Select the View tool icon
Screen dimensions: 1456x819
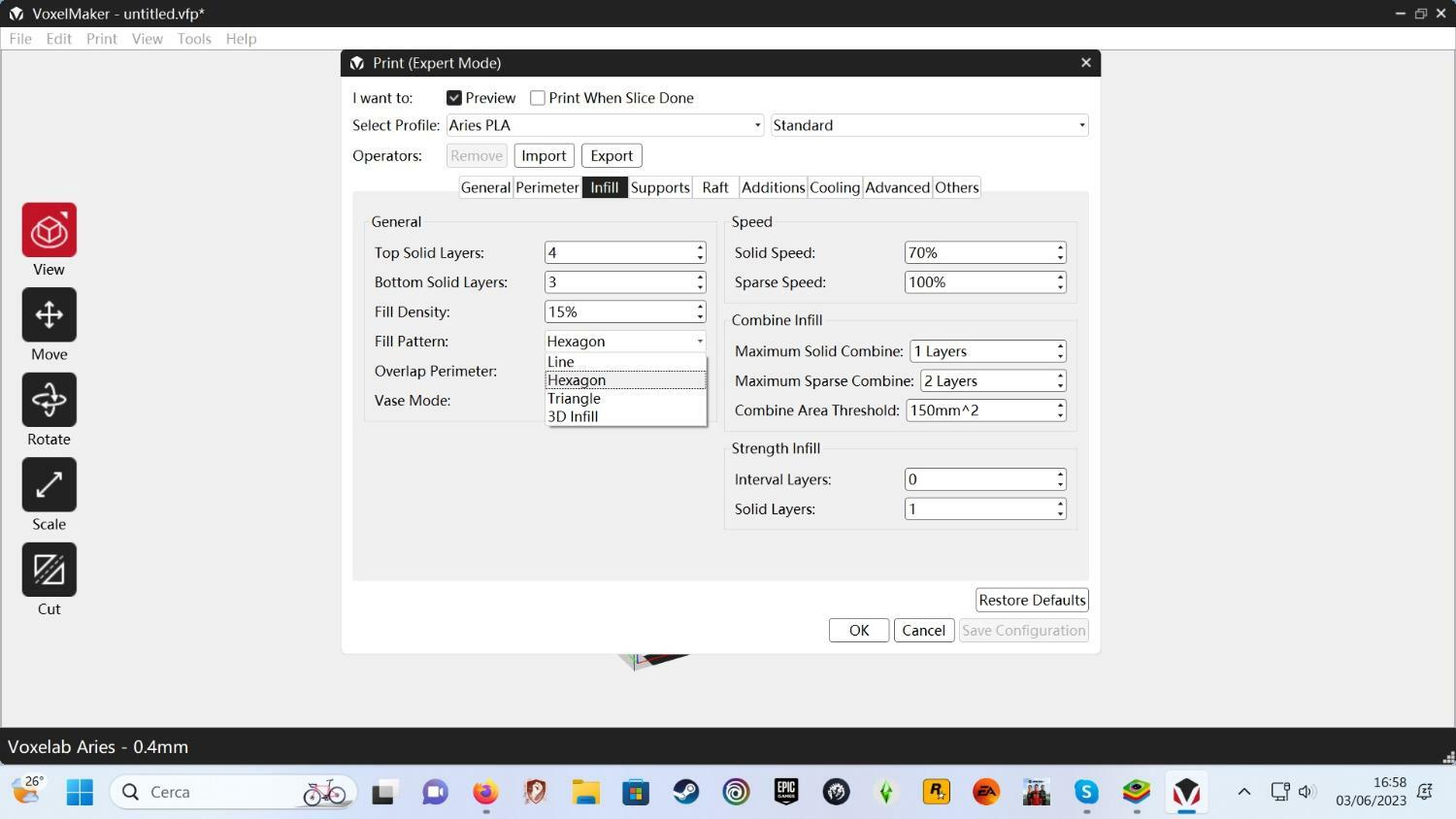50,230
